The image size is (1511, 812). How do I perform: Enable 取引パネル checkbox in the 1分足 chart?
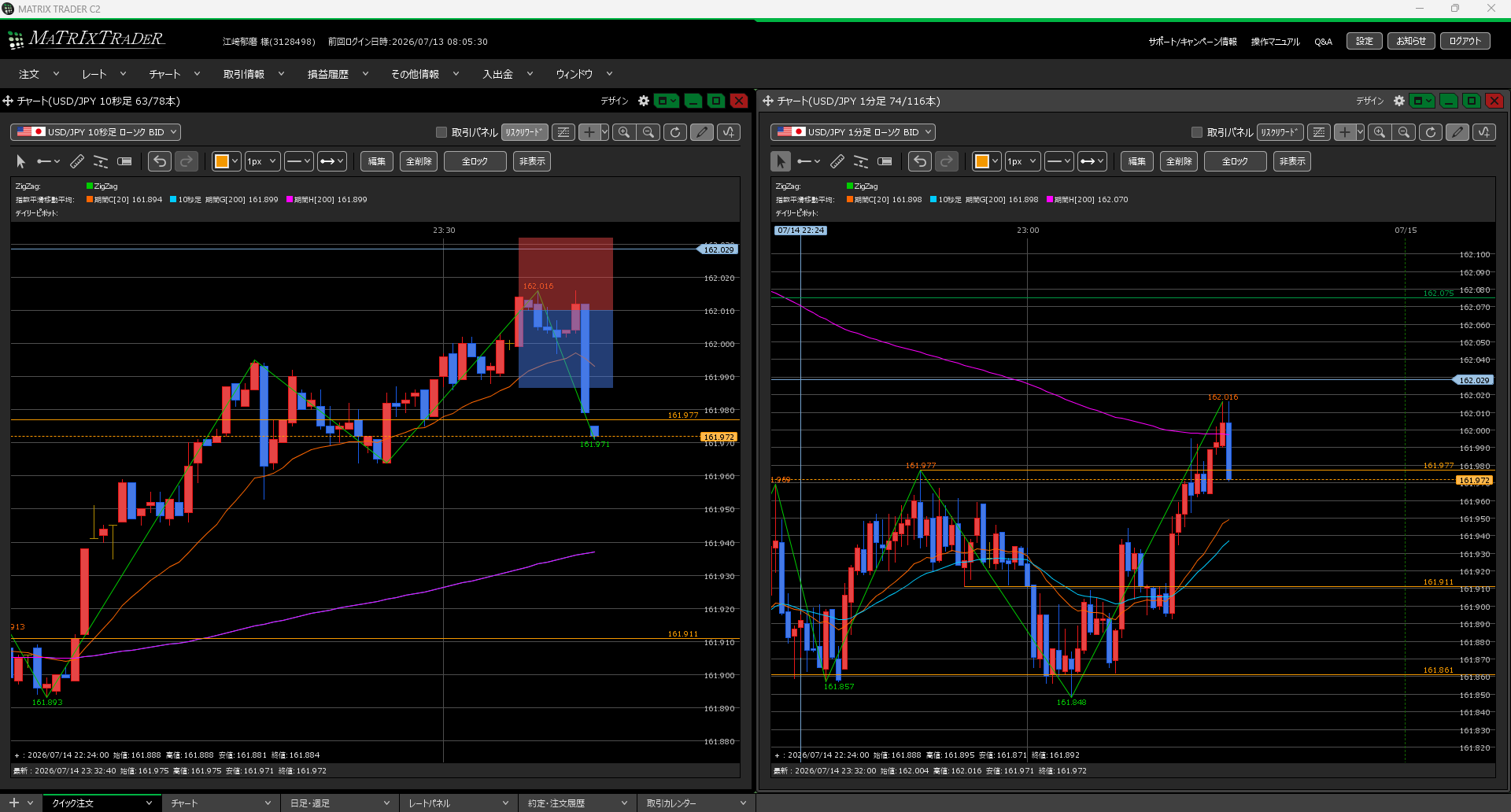[x=1197, y=132]
